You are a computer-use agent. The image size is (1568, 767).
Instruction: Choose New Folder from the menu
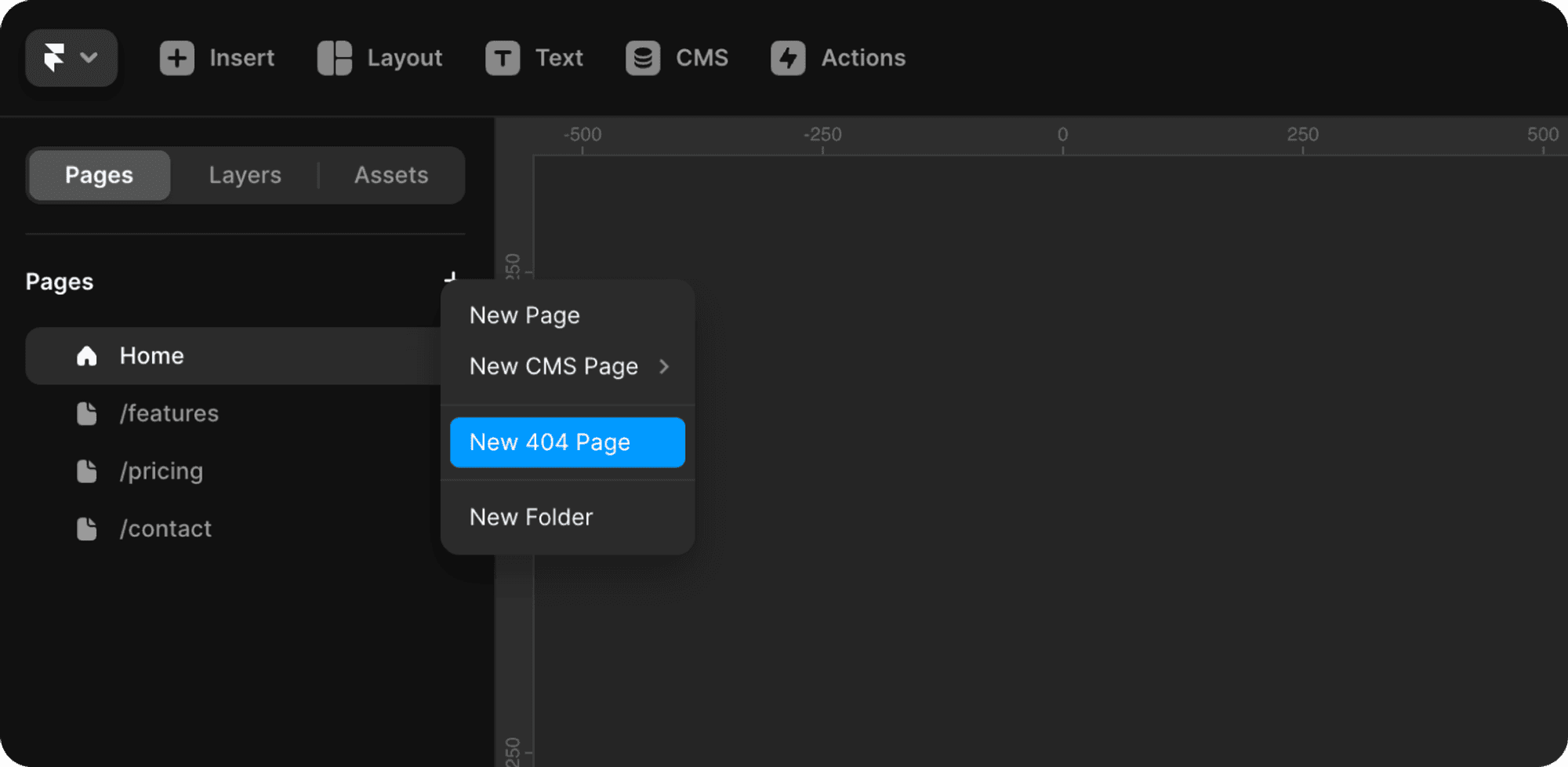pyautogui.click(x=531, y=518)
